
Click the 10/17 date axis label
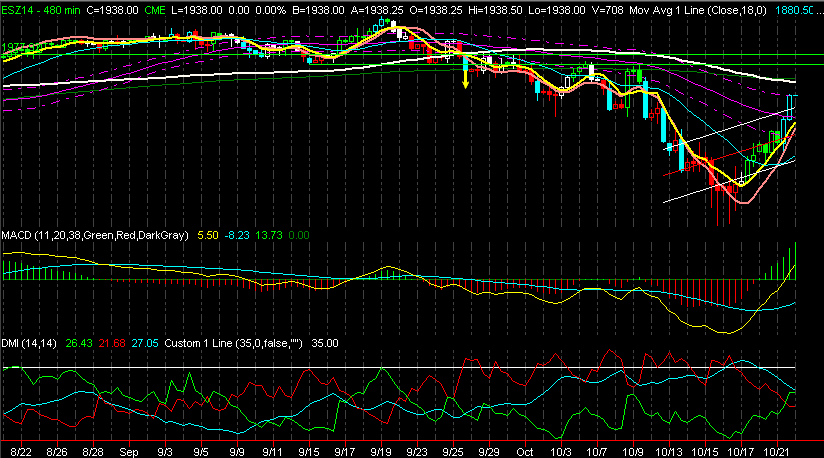[x=740, y=452]
